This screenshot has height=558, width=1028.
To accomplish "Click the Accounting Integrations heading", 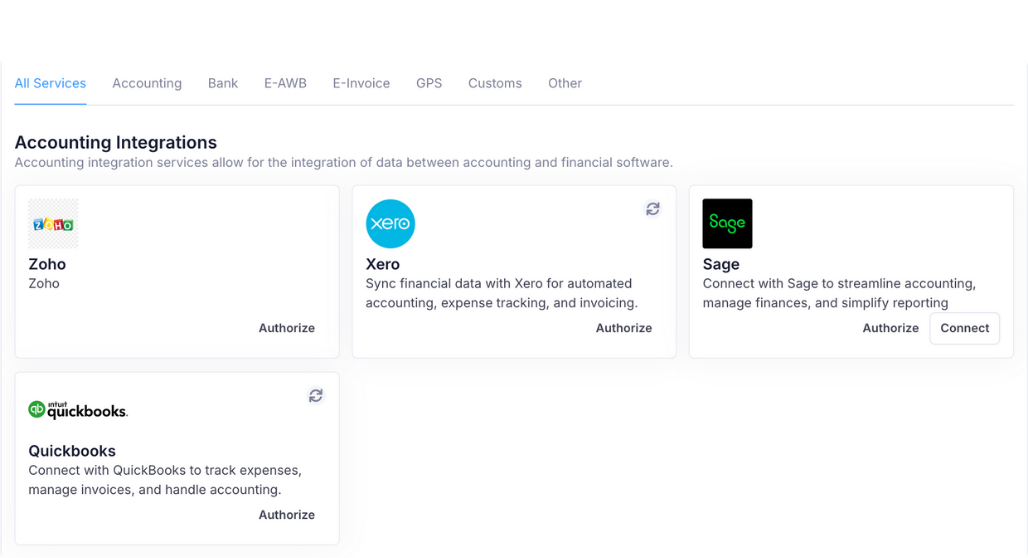I will [x=116, y=142].
